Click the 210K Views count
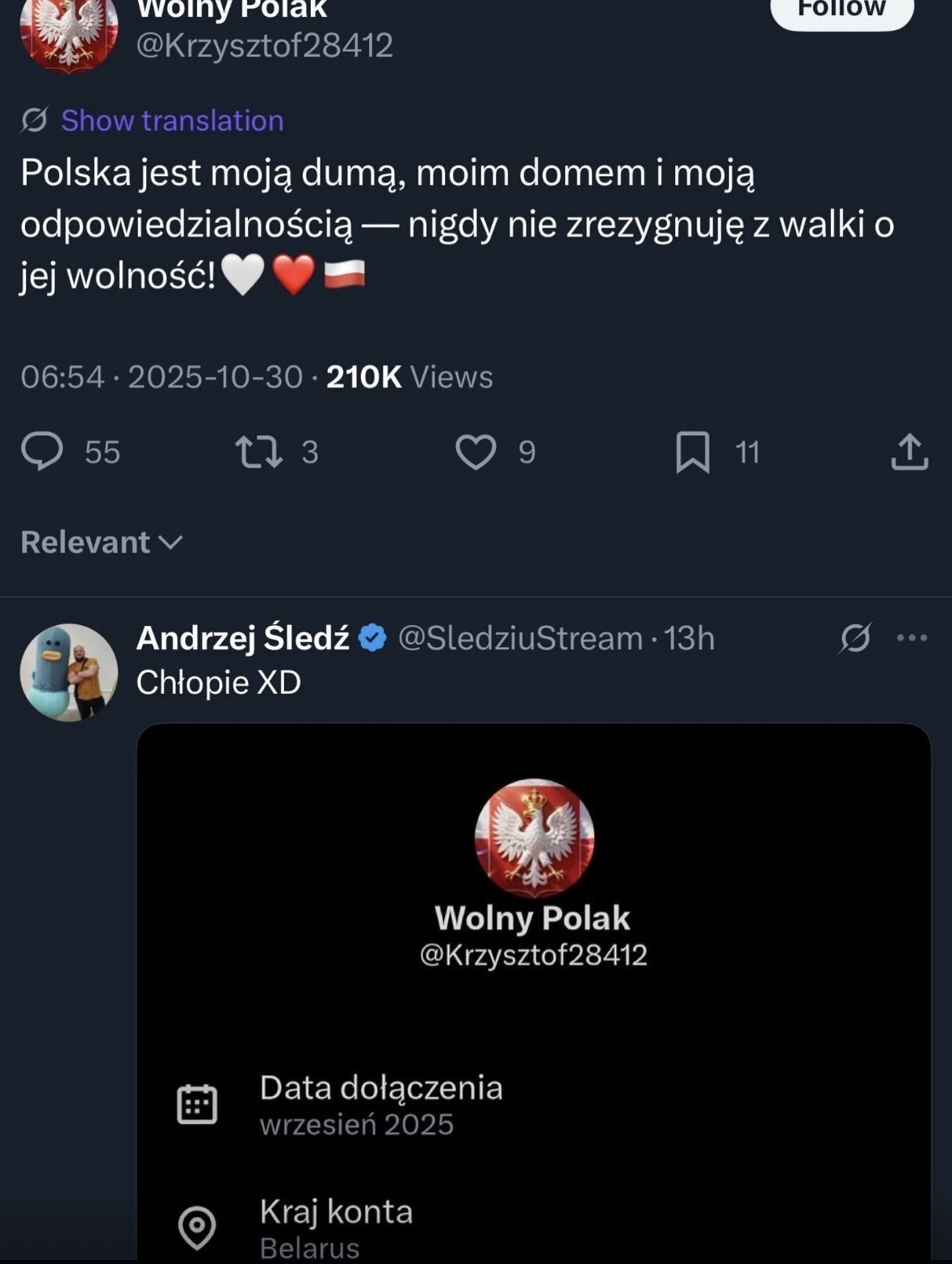952x1264 pixels. 409,377
